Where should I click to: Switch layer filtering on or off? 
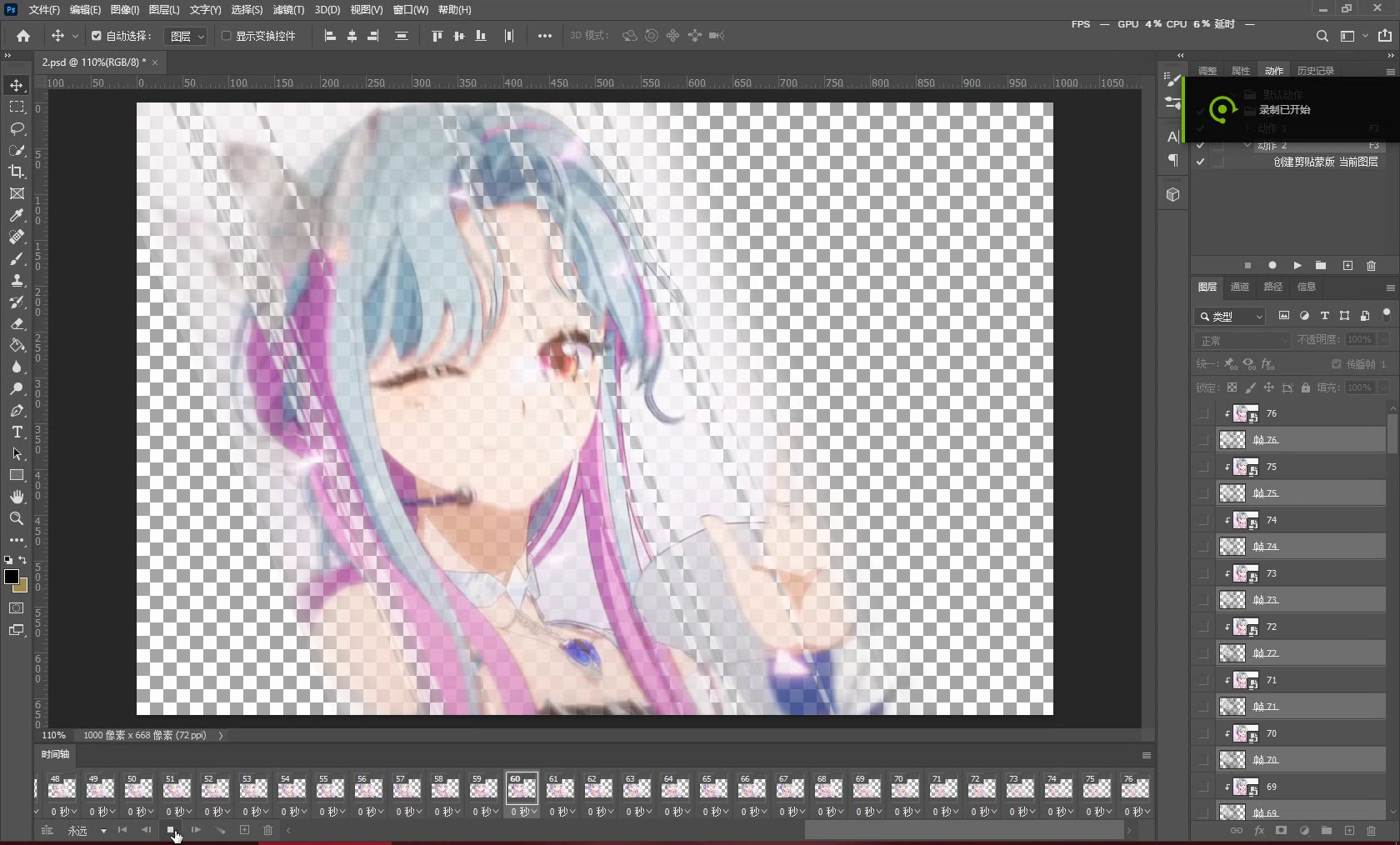pyautogui.click(x=1387, y=315)
